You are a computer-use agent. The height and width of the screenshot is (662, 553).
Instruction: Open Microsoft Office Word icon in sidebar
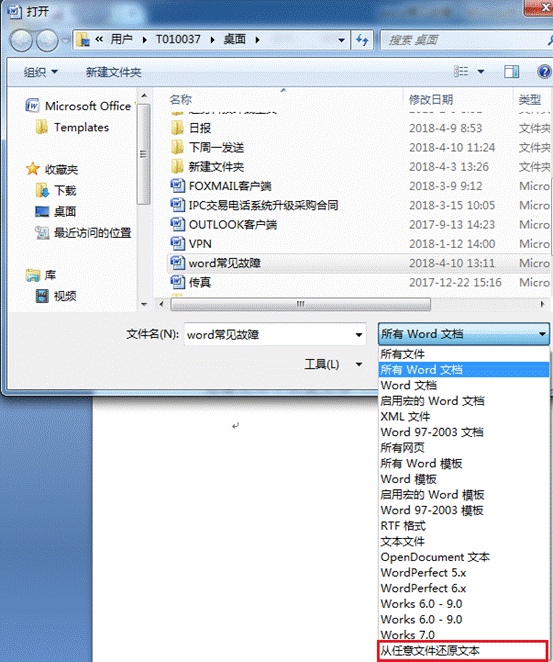[x=33, y=106]
